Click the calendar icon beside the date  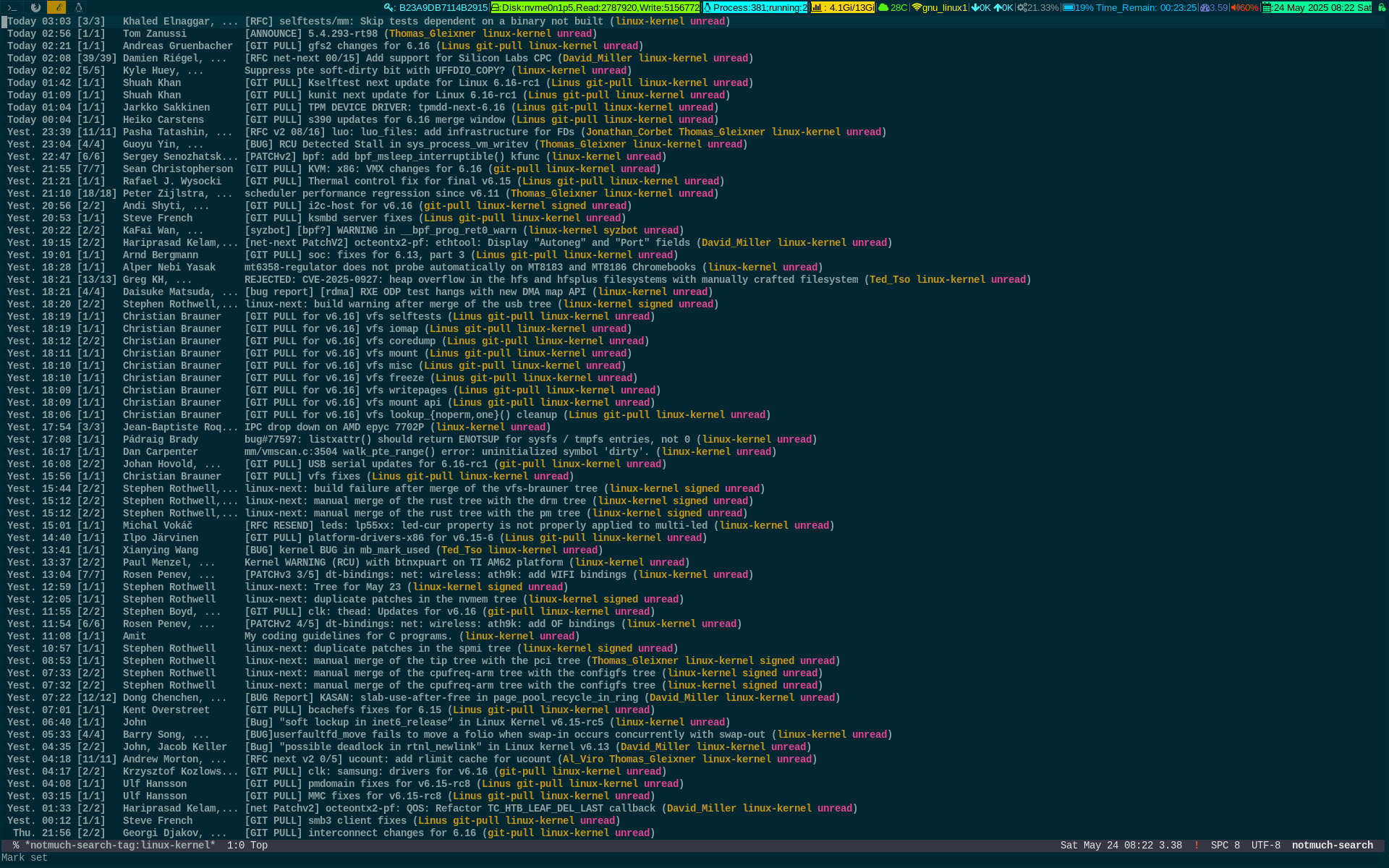pos(1267,7)
